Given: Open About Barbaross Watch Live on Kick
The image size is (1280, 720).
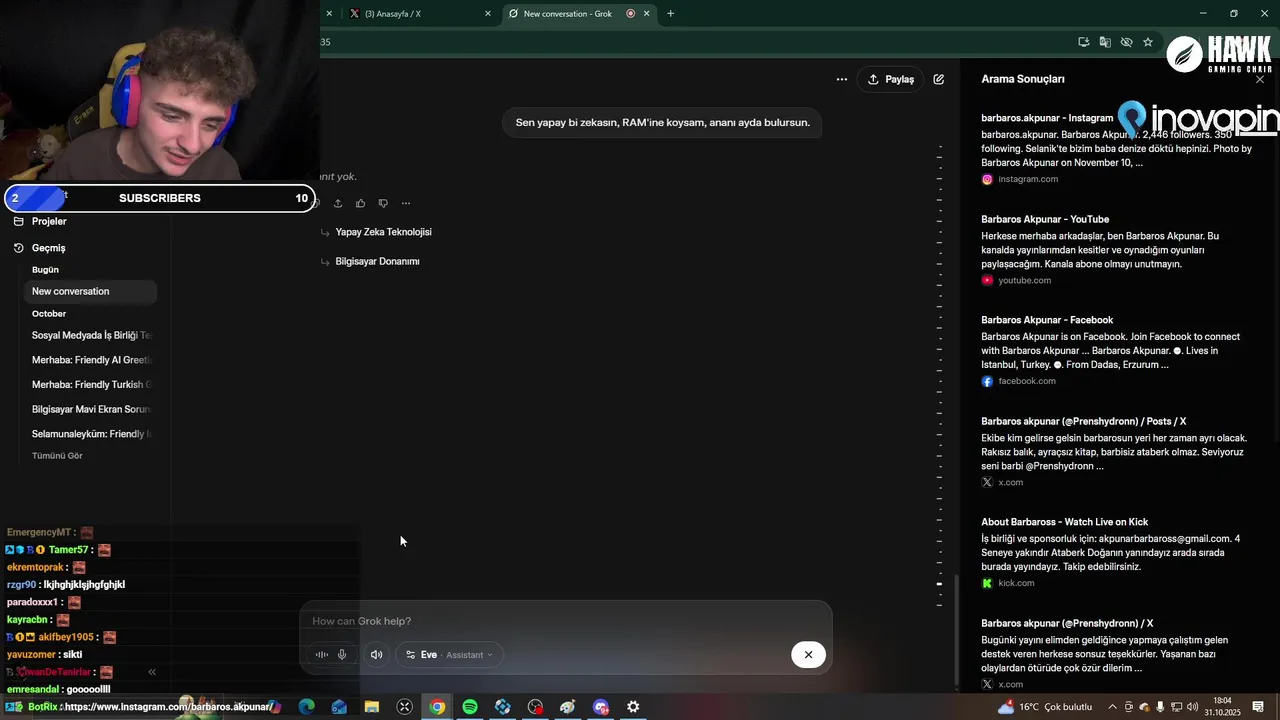Looking at the screenshot, I should click(1064, 522).
